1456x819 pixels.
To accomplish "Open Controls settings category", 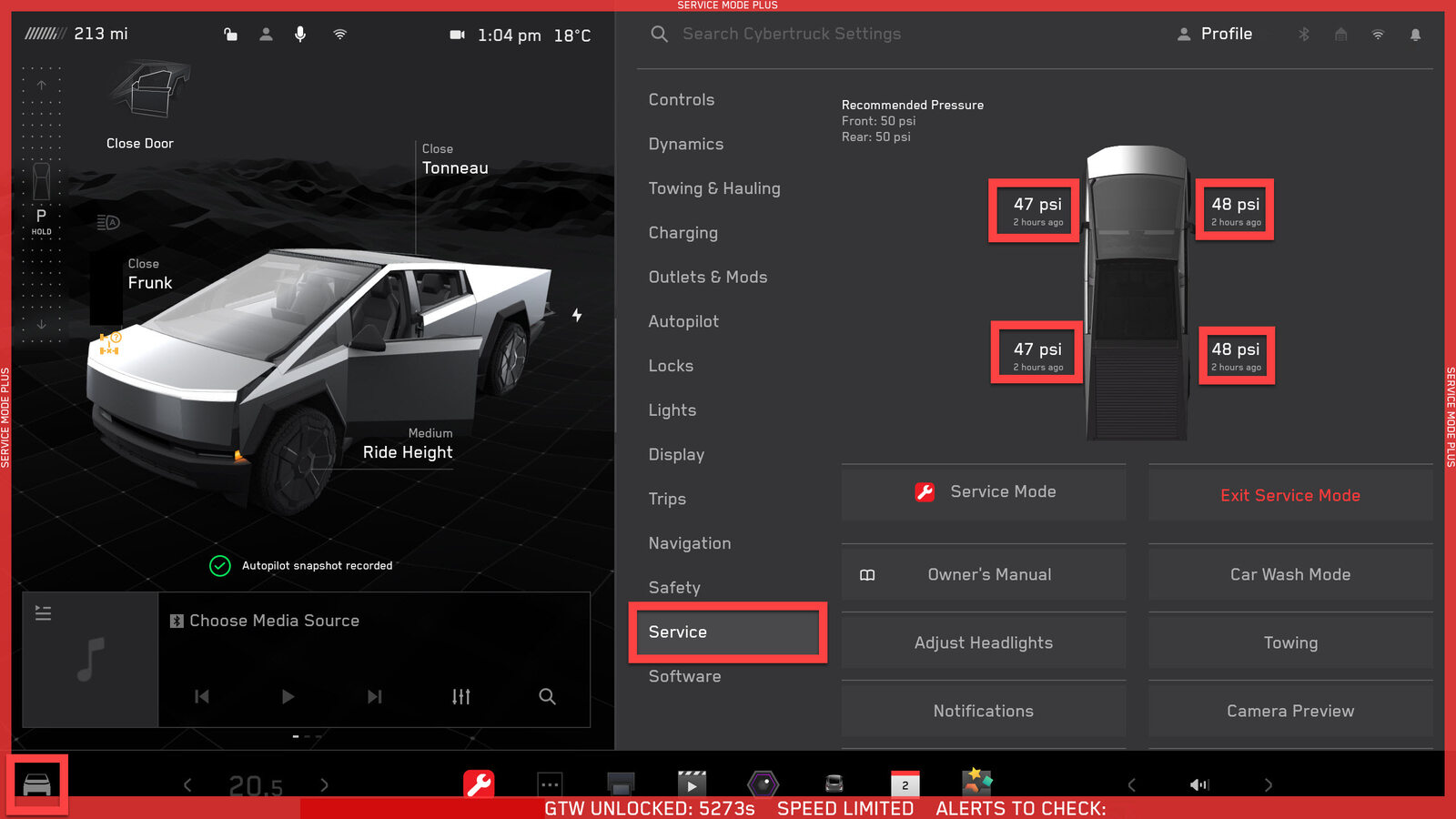I will point(682,100).
